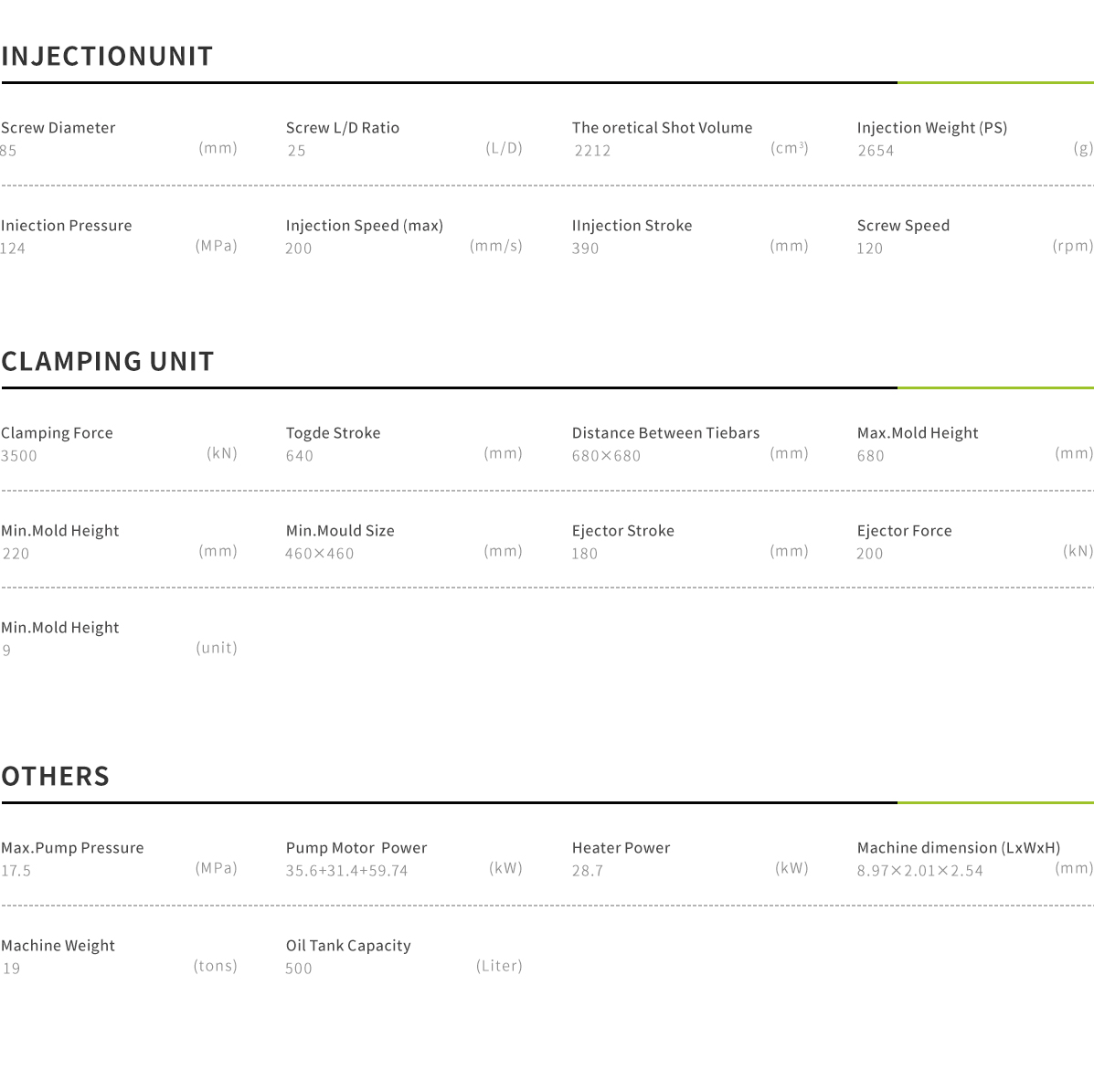The height and width of the screenshot is (1092, 1094).
Task: Click the CLAMPING UNIT section heading
Action: pyautogui.click(x=108, y=362)
